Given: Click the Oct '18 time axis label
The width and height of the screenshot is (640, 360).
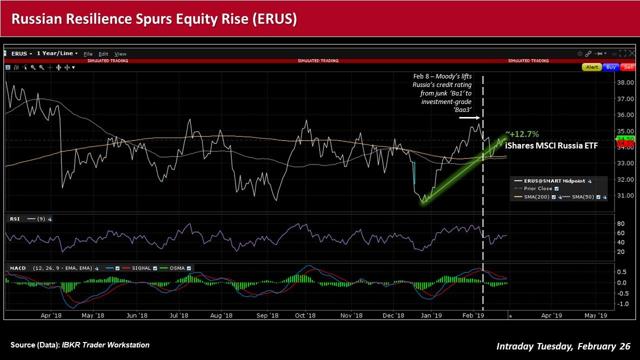Looking at the screenshot, I should [305, 316].
